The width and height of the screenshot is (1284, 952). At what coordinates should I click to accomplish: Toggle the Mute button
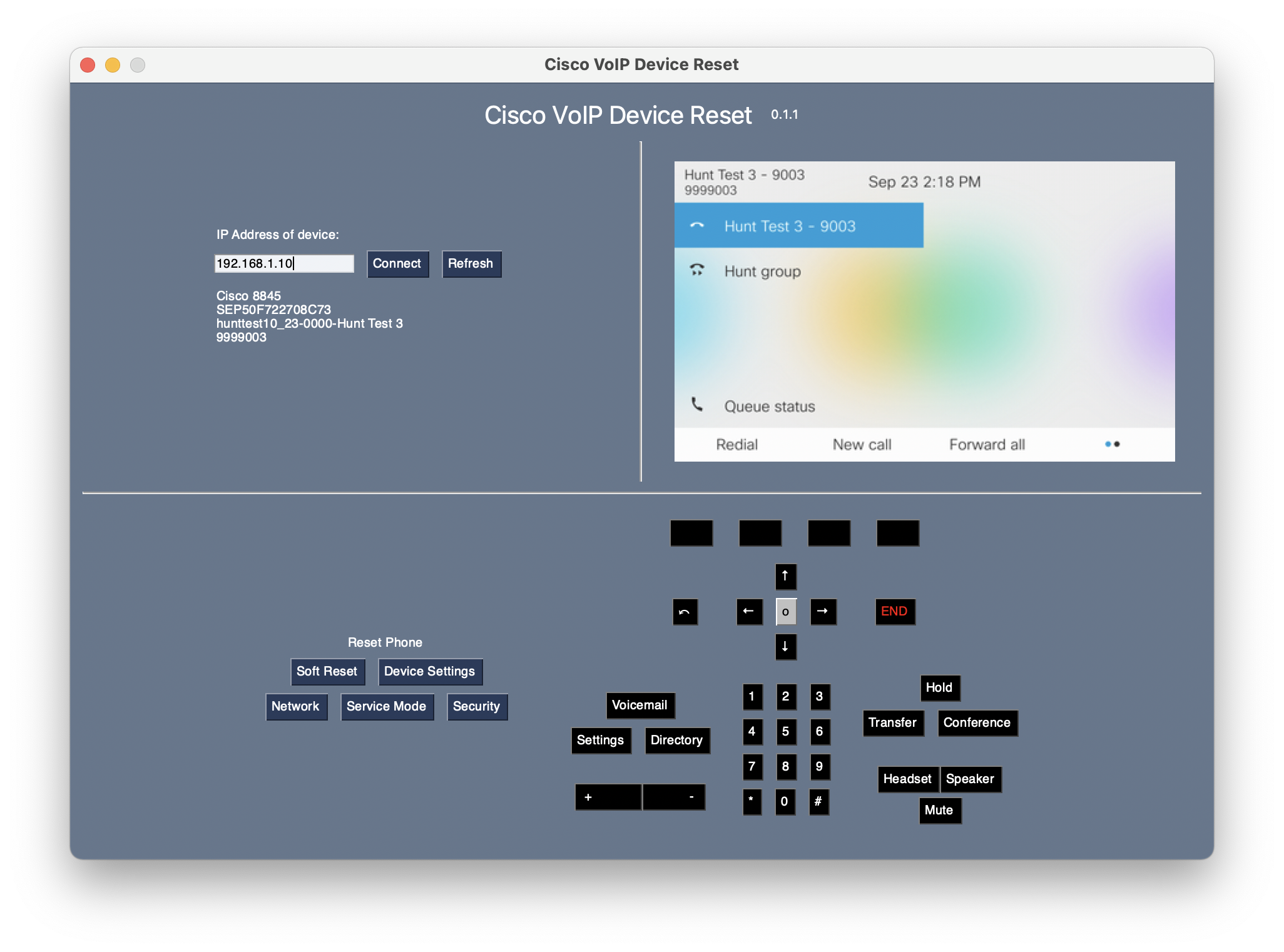pyautogui.click(x=939, y=810)
